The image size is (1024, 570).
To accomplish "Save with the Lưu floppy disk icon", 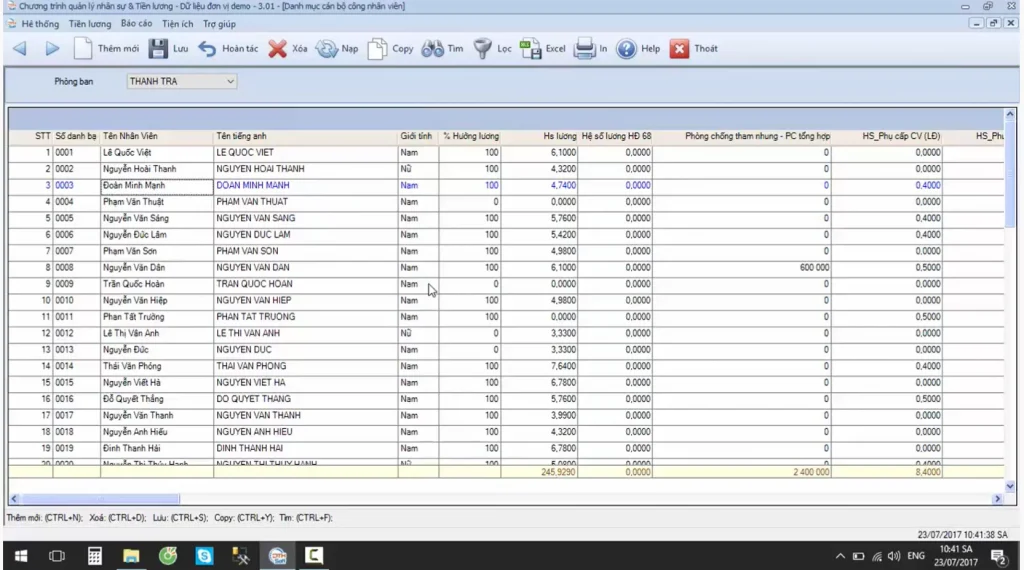I will tap(157, 49).
